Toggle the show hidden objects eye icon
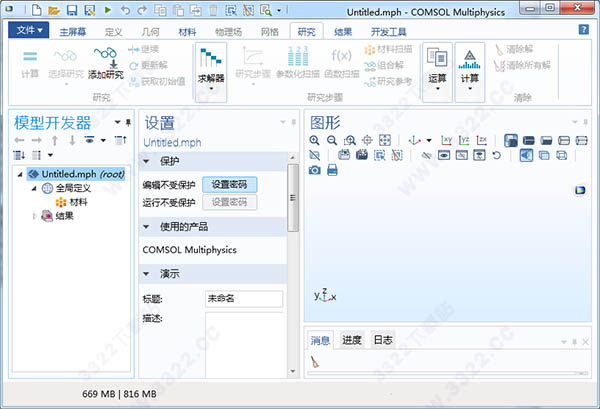This screenshot has height=409, width=600. [445, 156]
